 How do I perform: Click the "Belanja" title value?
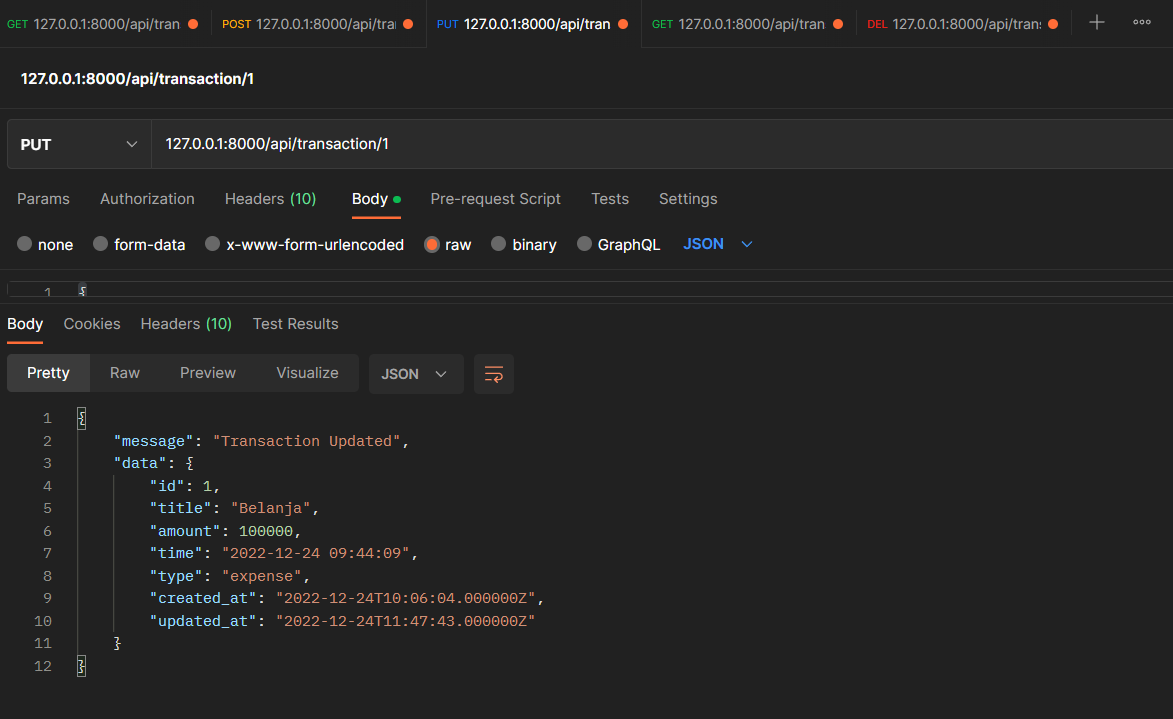pos(271,508)
